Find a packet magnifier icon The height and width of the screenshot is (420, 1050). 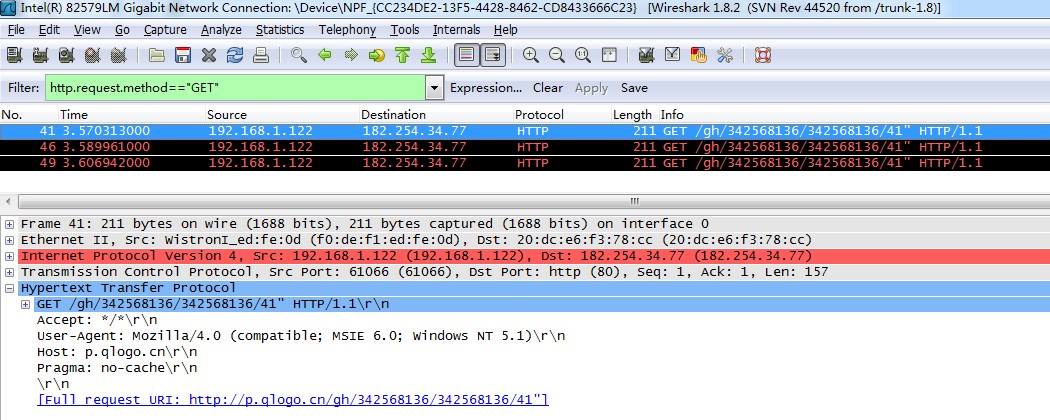299,55
